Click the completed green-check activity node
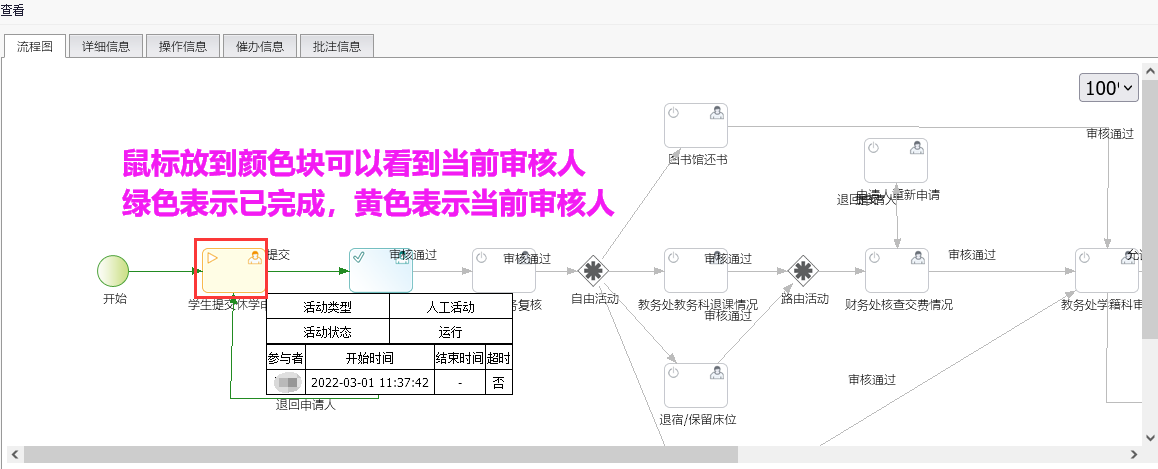The height and width of the screenshot is (469, 1158). pos(380,270)
